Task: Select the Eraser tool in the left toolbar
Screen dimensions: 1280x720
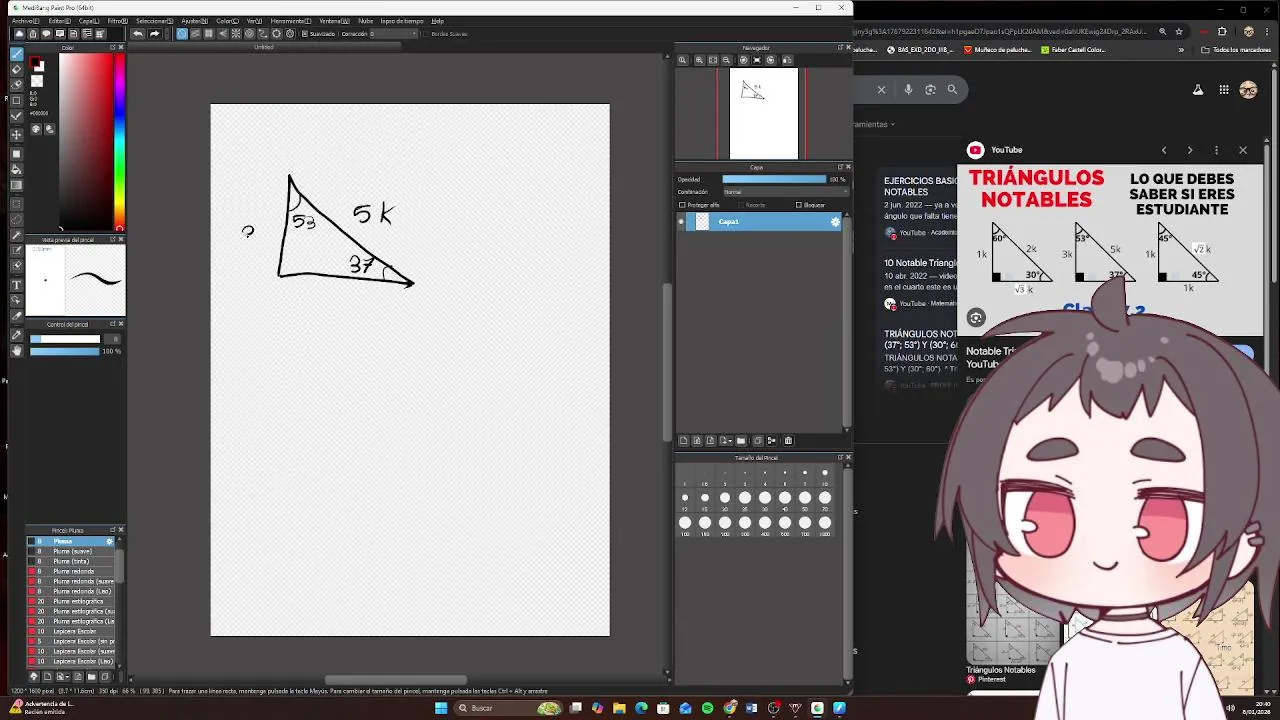Action: click(16, 70)
